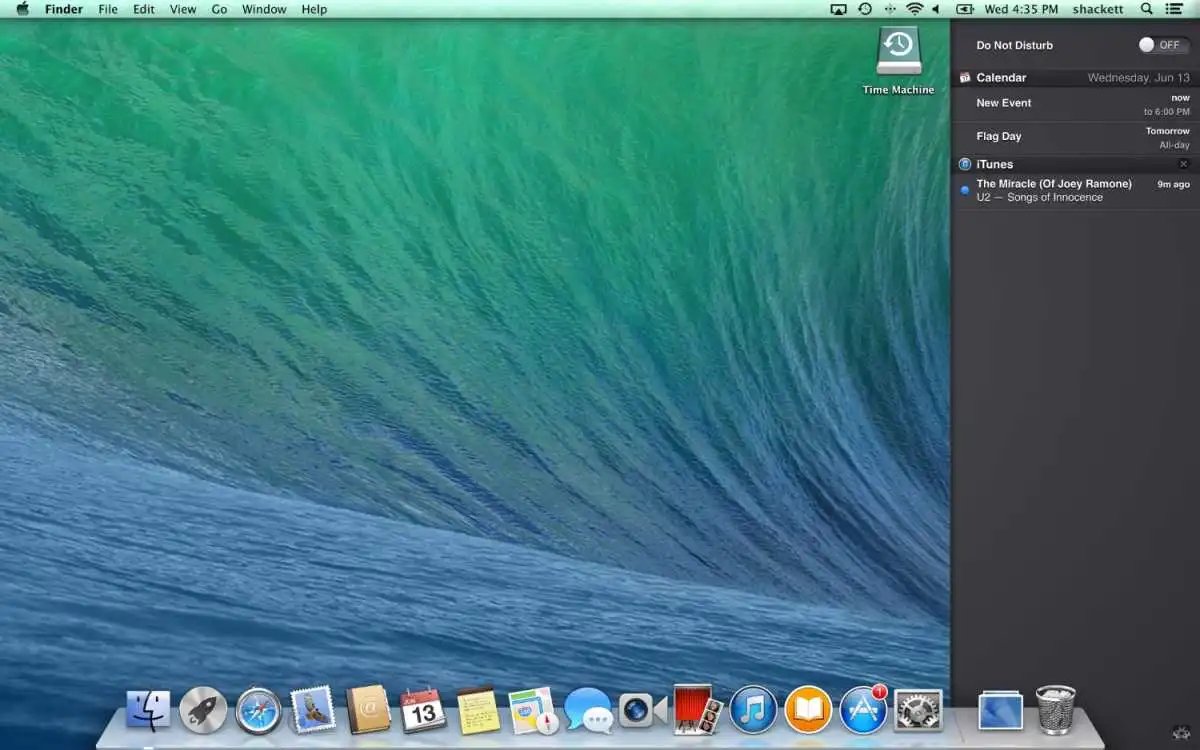Open the Go menu in Finder
The height and width of the screenshot is (750, 1200).
pos(219,9)
